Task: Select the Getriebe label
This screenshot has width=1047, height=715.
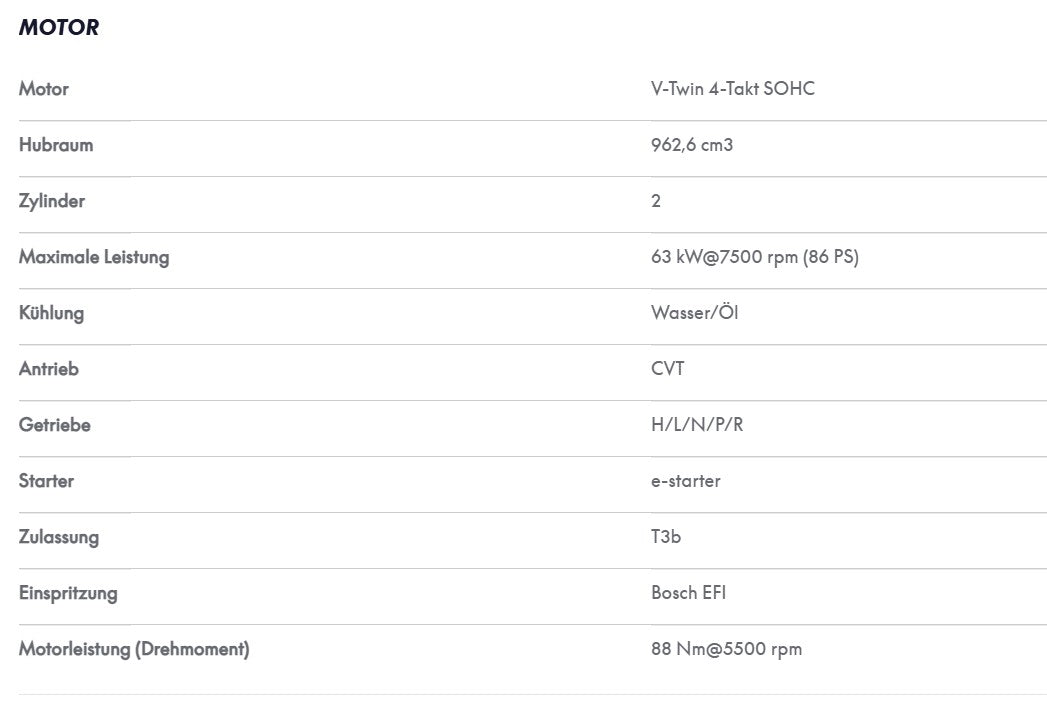Action: click(55, 425)
